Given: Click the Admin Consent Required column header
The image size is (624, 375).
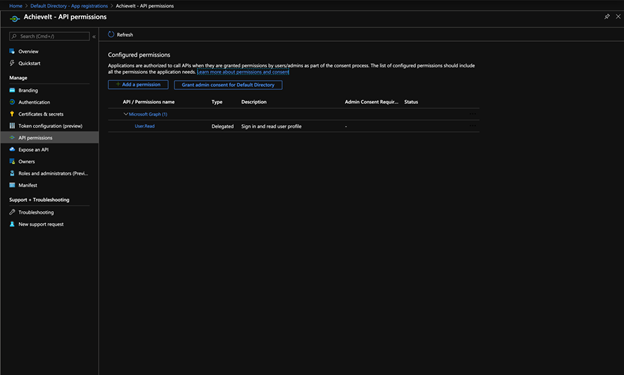Looking at the screenshot, I should 371,102.
